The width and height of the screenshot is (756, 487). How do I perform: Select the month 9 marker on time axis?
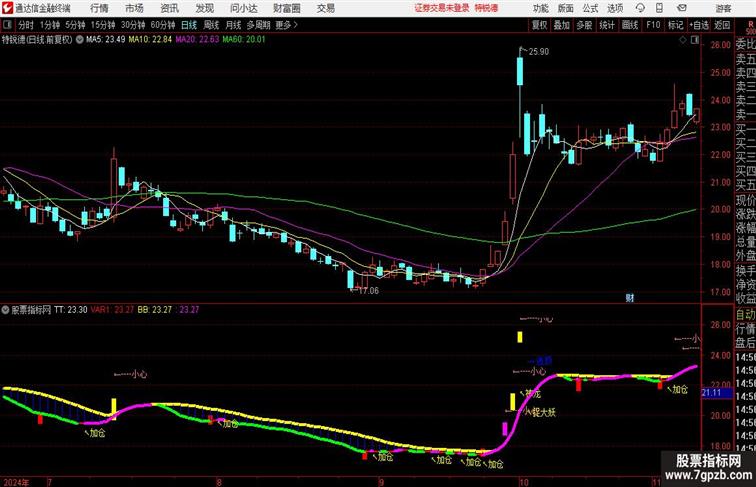coord(381,482)
